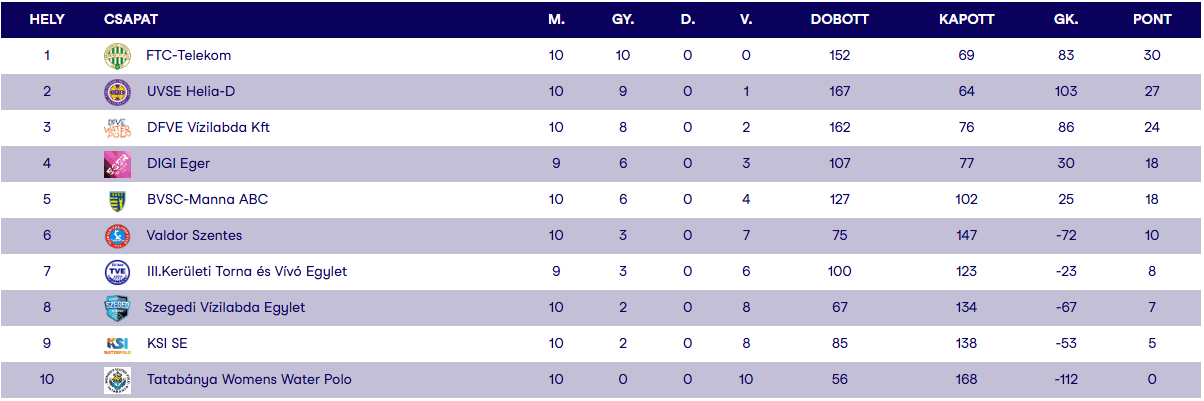Click the III.Kerületi TVE team logo
Screen dimensions: 1204x401
(x=118, y=272)
